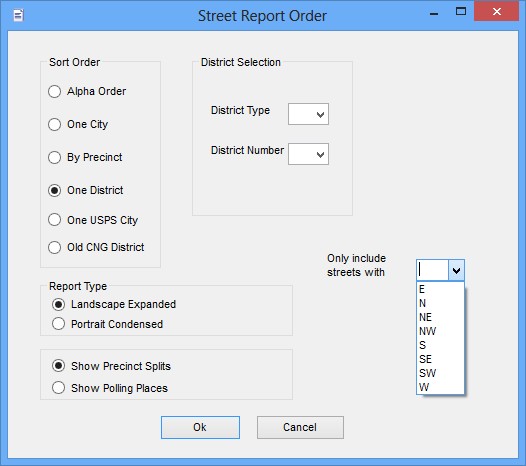
Task: Select the Alpha Order radio button
Action: 54,91
